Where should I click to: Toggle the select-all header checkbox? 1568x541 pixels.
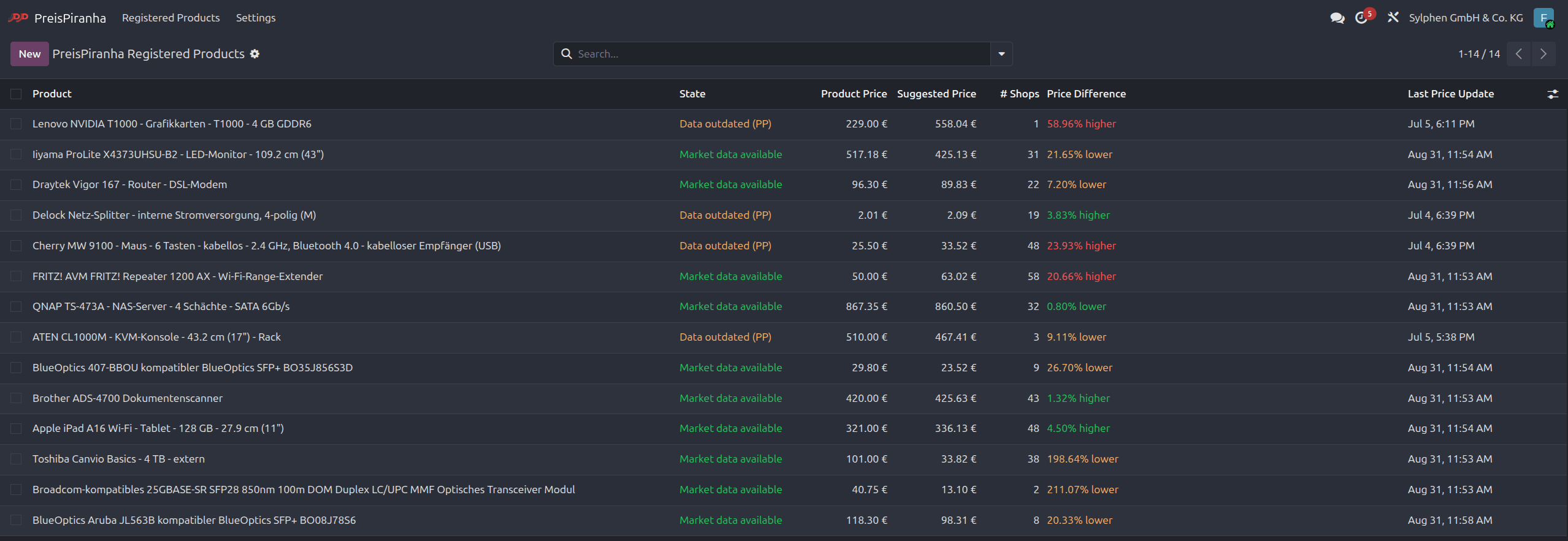coord(16,94)
